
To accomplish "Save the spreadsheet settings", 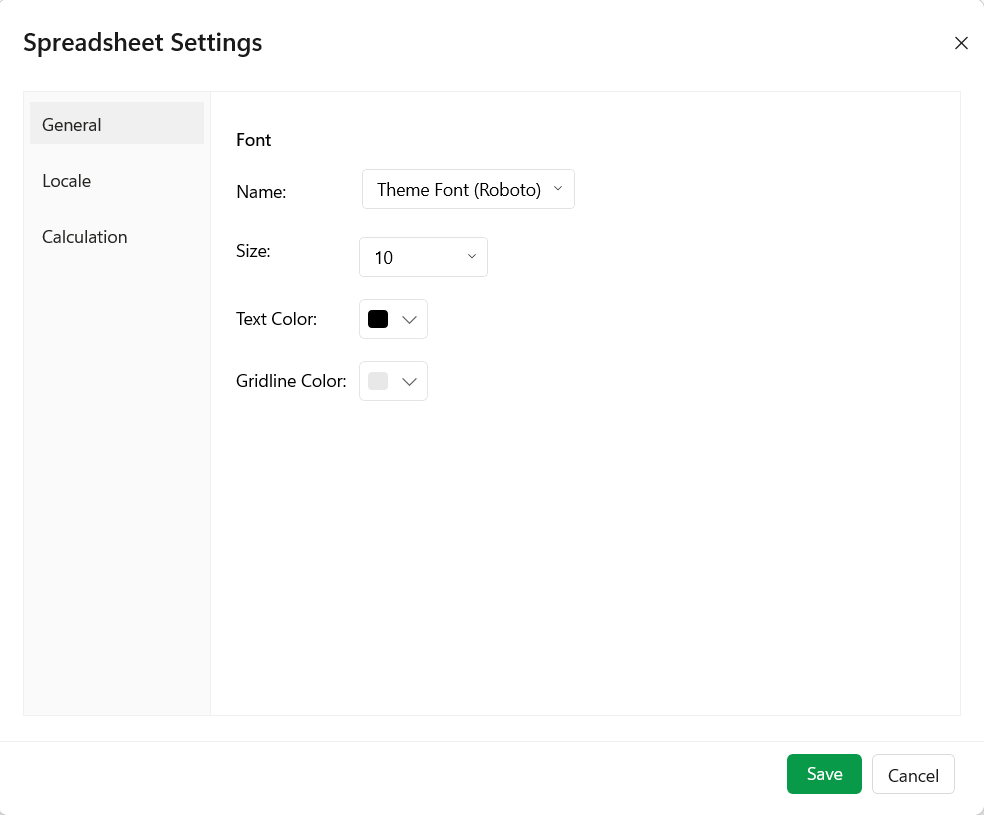I will click(824, 774).
